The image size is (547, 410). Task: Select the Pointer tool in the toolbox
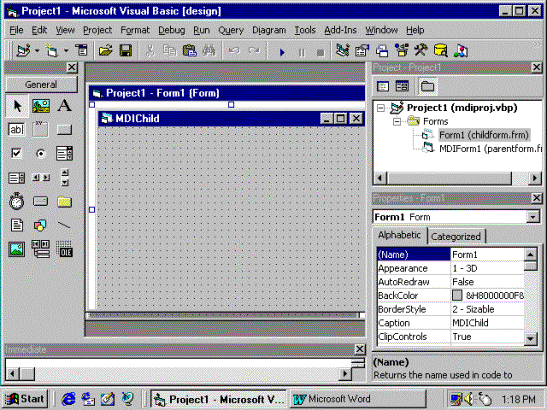click(17, 106)
